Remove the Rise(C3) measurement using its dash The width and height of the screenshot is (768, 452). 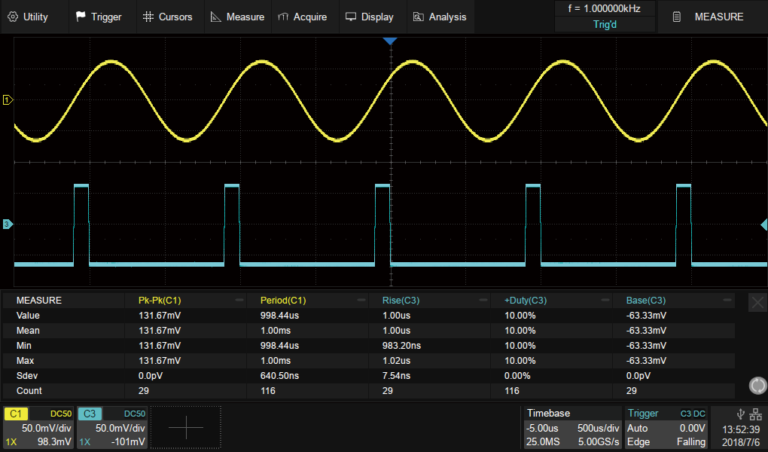tap(483, 300)
